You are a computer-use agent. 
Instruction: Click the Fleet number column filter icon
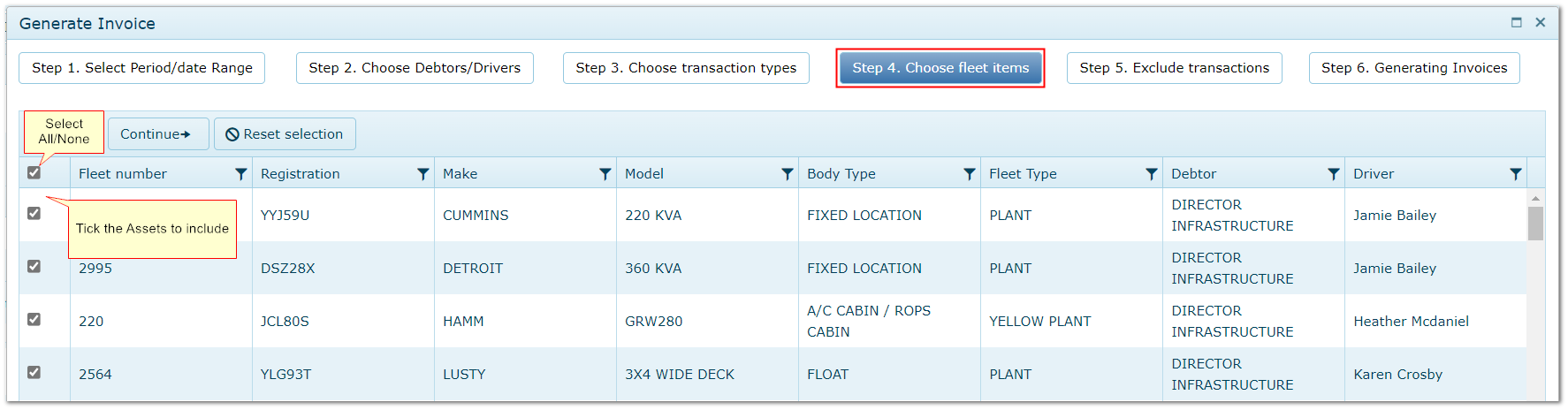pos(240,174)
